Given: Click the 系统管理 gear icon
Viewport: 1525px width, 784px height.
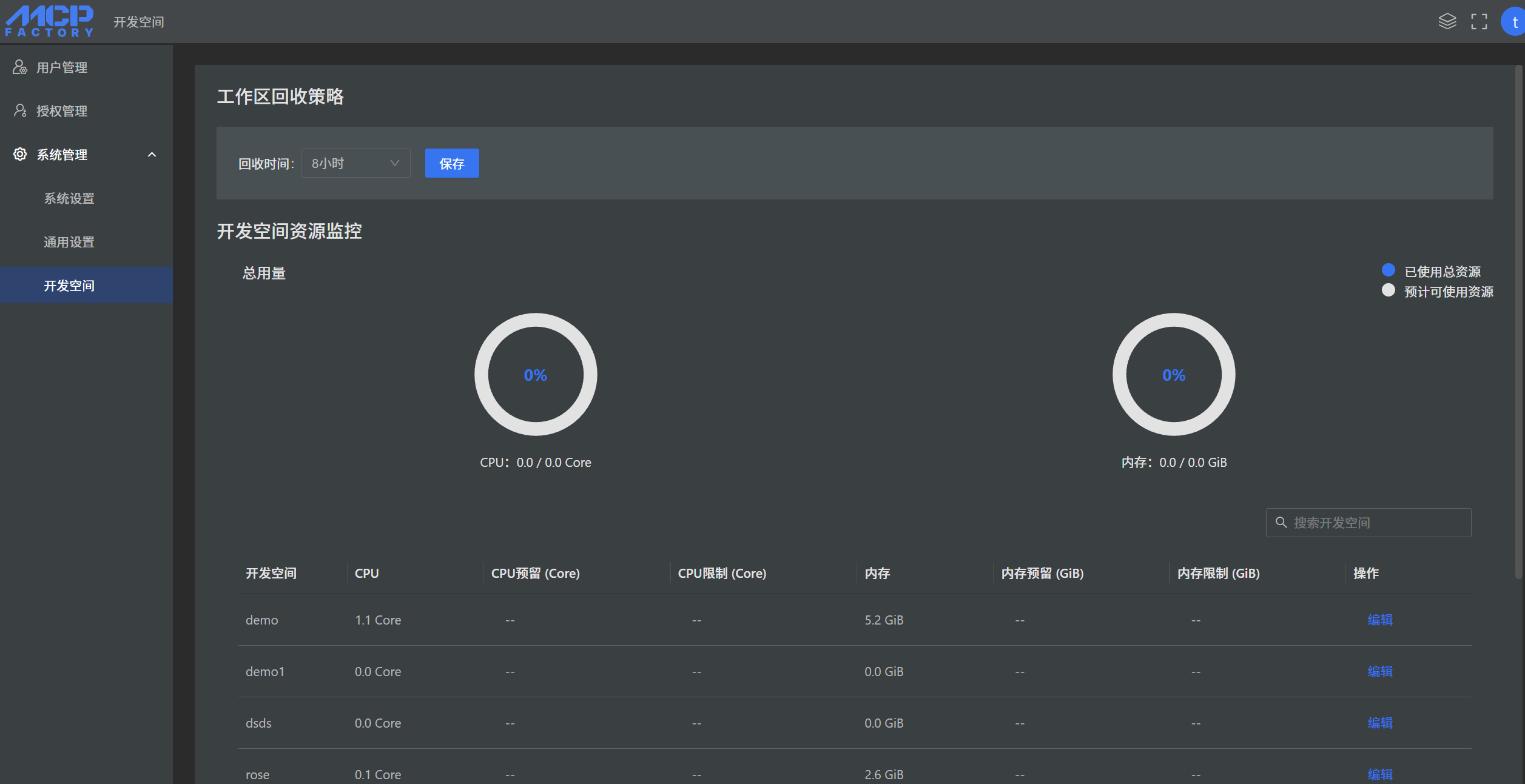Looking at the screenshot, I should (x=19, y=155).
